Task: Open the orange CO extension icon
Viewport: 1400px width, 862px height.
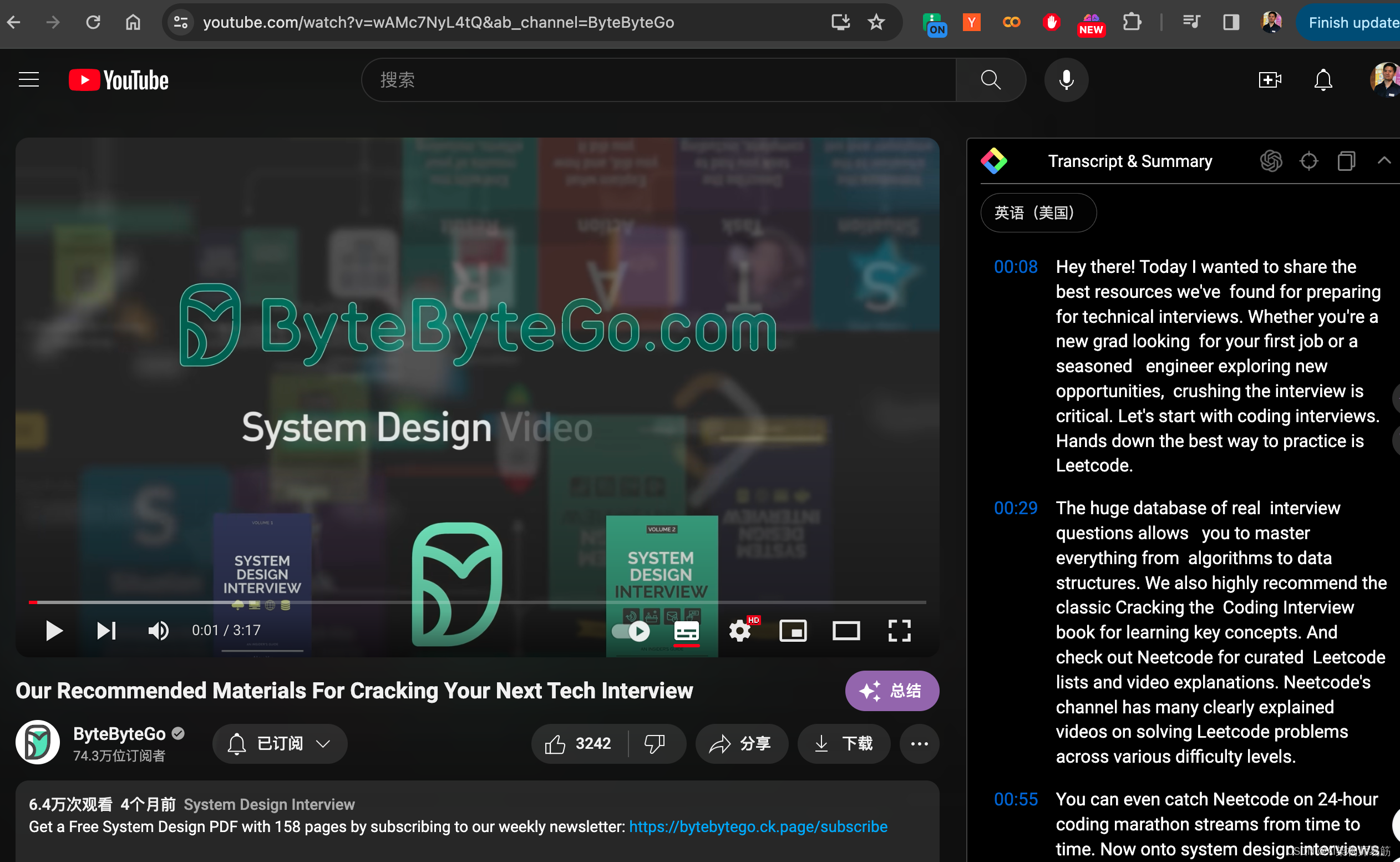Action: pos(1011,22)
